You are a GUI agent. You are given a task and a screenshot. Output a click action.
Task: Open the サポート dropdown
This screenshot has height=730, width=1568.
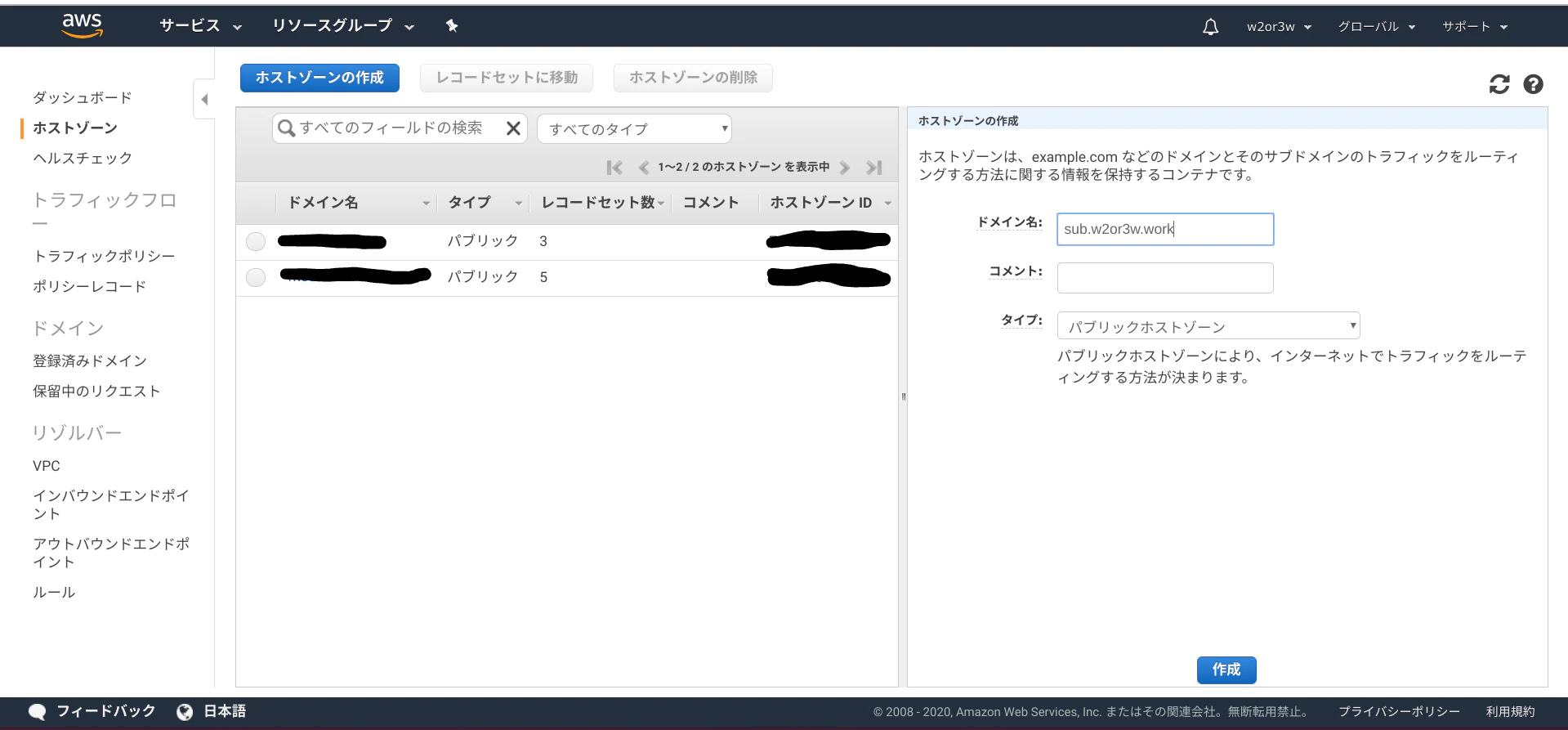coord(1475,26)
